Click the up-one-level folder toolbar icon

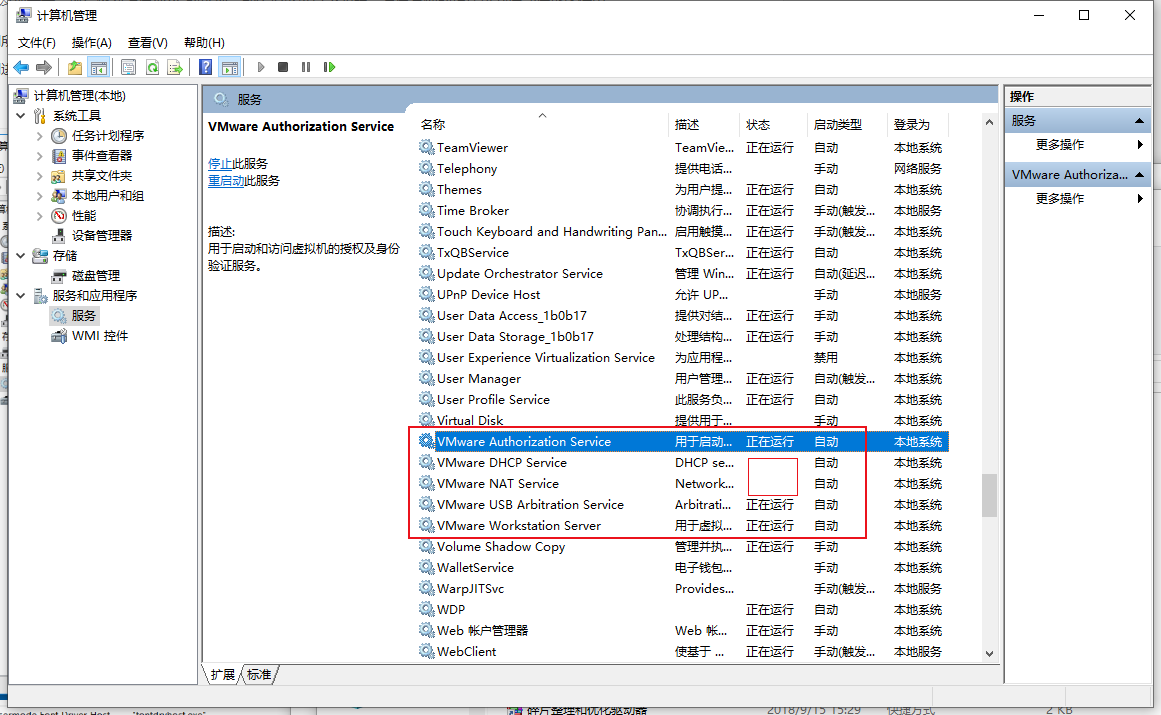[75, 67]
